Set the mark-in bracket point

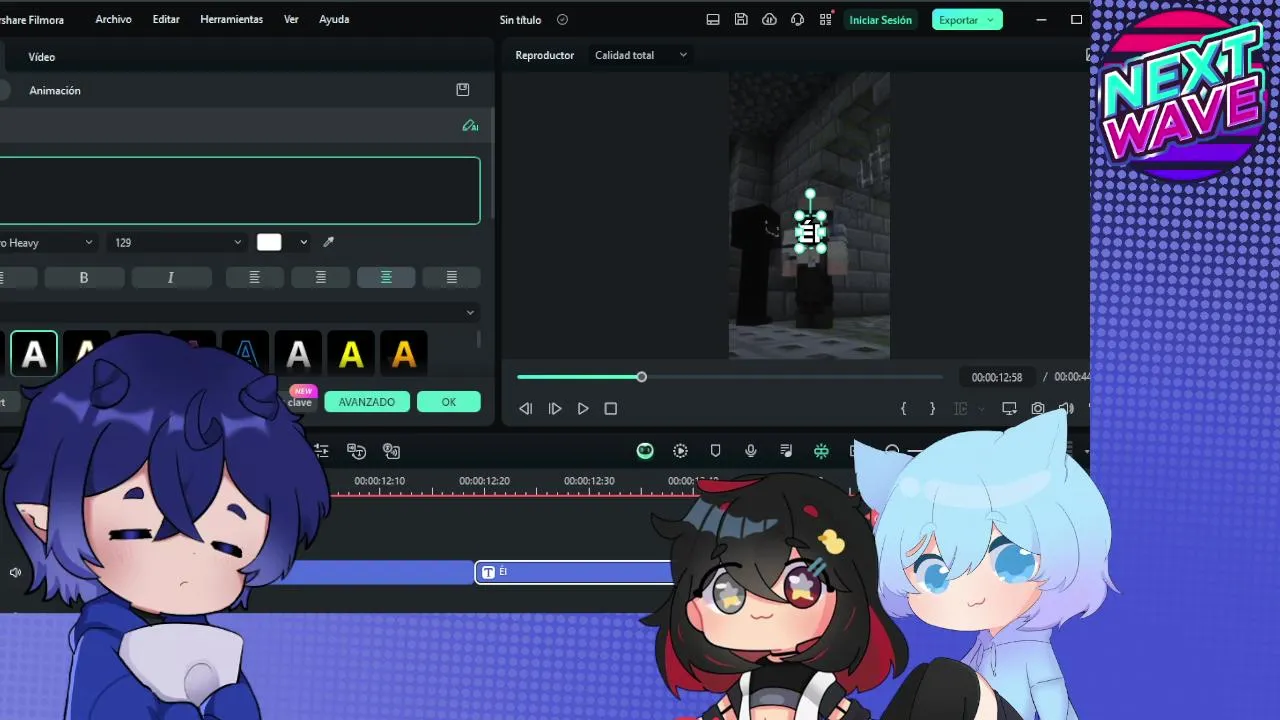(903, 408)
